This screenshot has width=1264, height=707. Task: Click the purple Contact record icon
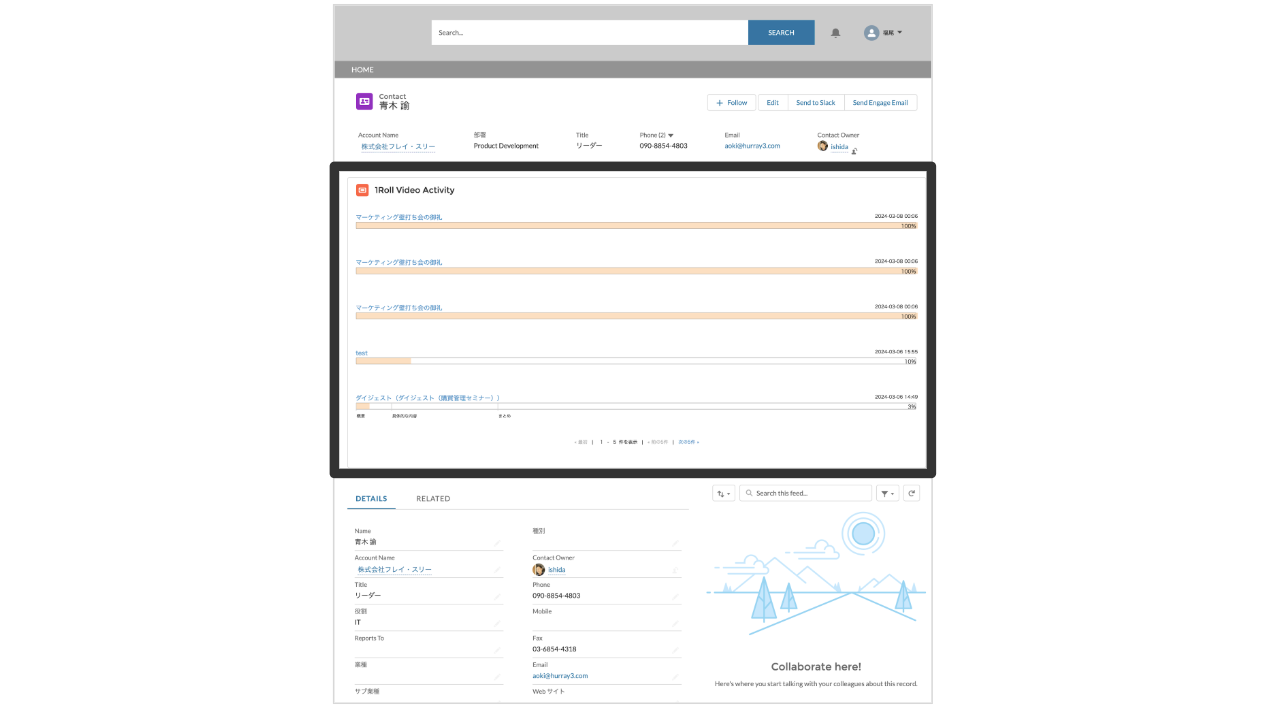coord(364,101)
